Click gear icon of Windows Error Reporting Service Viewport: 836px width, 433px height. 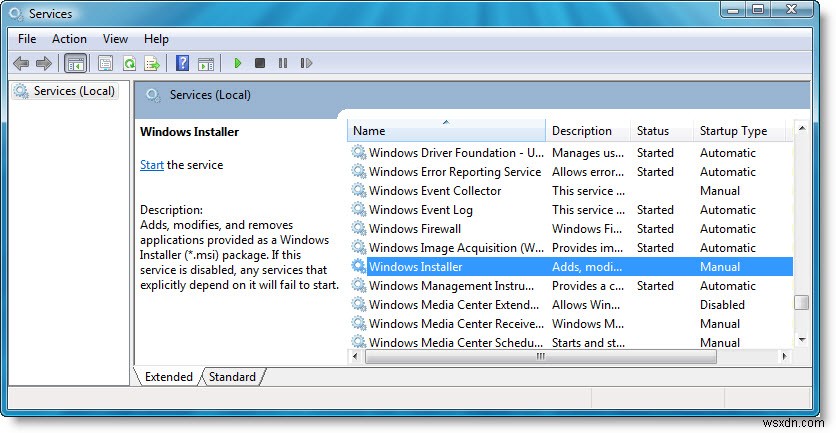tap(359, 172)
